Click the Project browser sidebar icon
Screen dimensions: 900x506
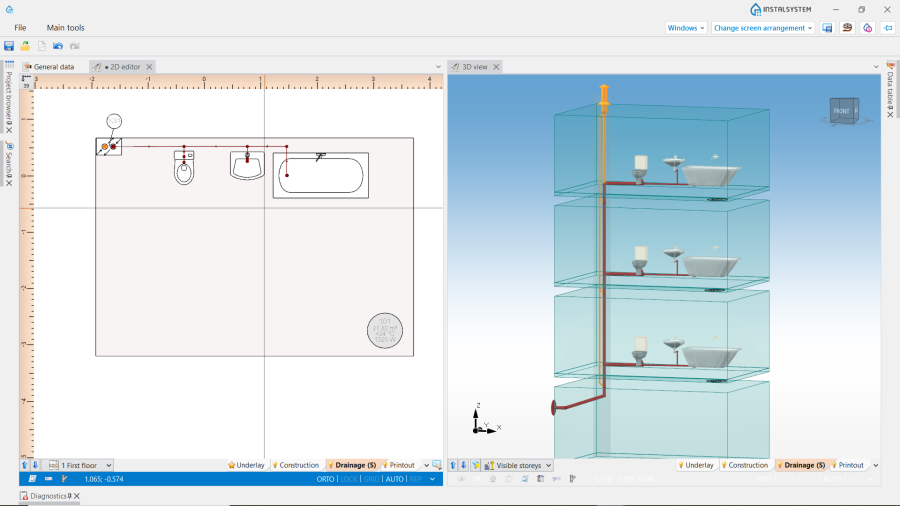tap(9, 65)
